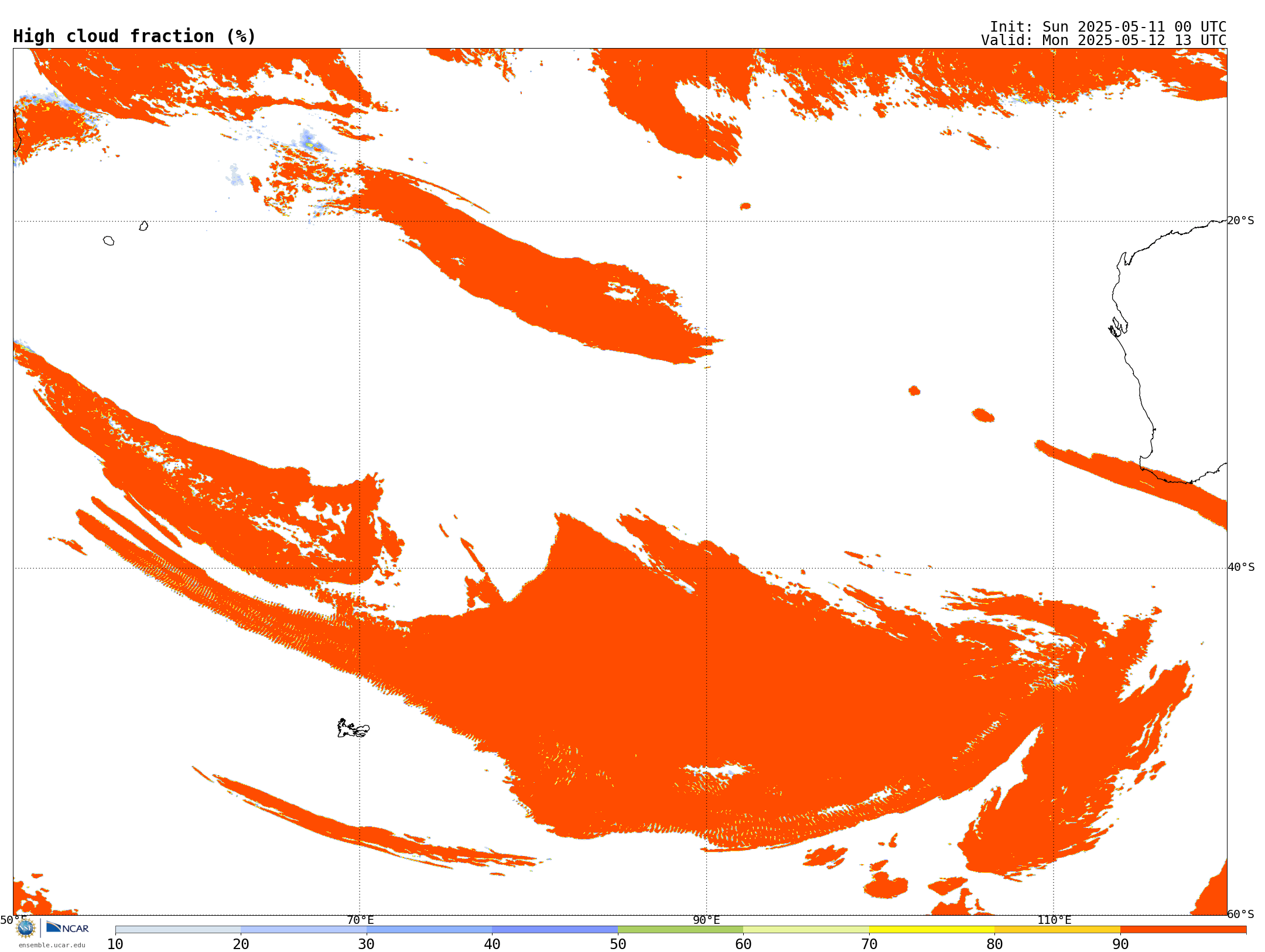Click the colorbar tick label 90
This screenshot has height=952, width=1265.
click(1120, 944)
